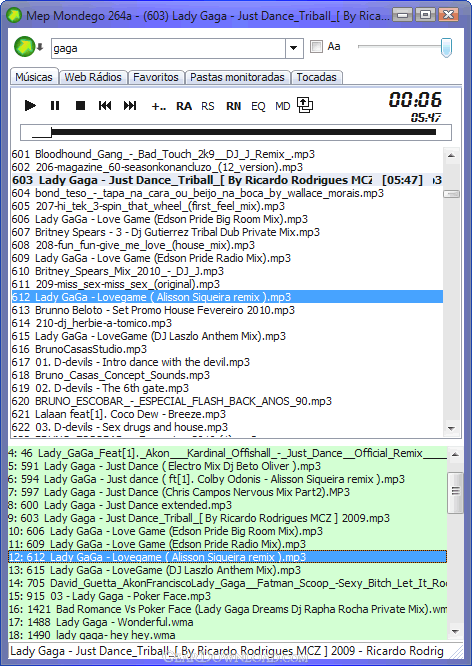The image size is (472, 666).
Task: Select track 602 206-magazine_60
Action: tap(227, 167)
